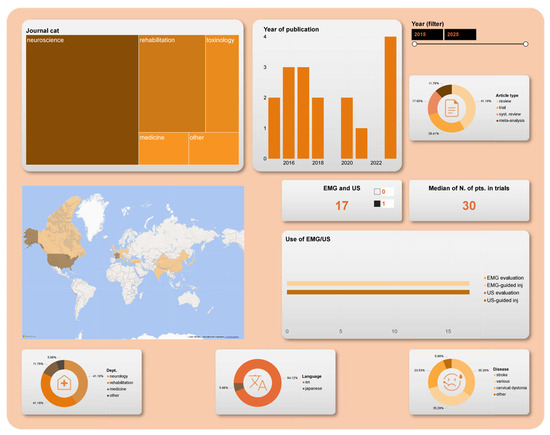Select the neuroscience treemap block
The image size is (550, 435).
[x=82, y=100]
